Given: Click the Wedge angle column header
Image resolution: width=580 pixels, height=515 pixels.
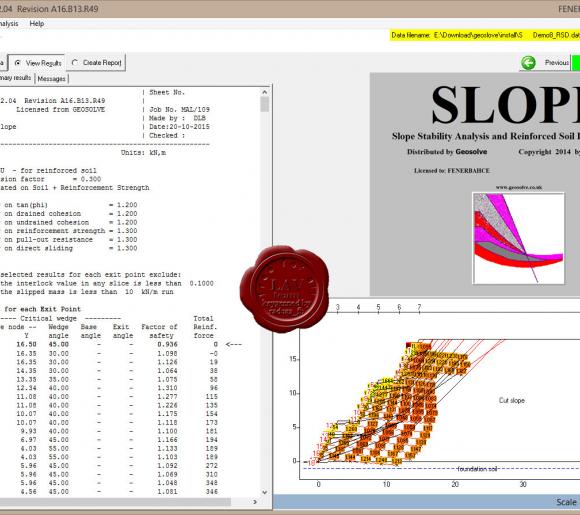Looking at the screenshot, I should click(x=58, y=331).
